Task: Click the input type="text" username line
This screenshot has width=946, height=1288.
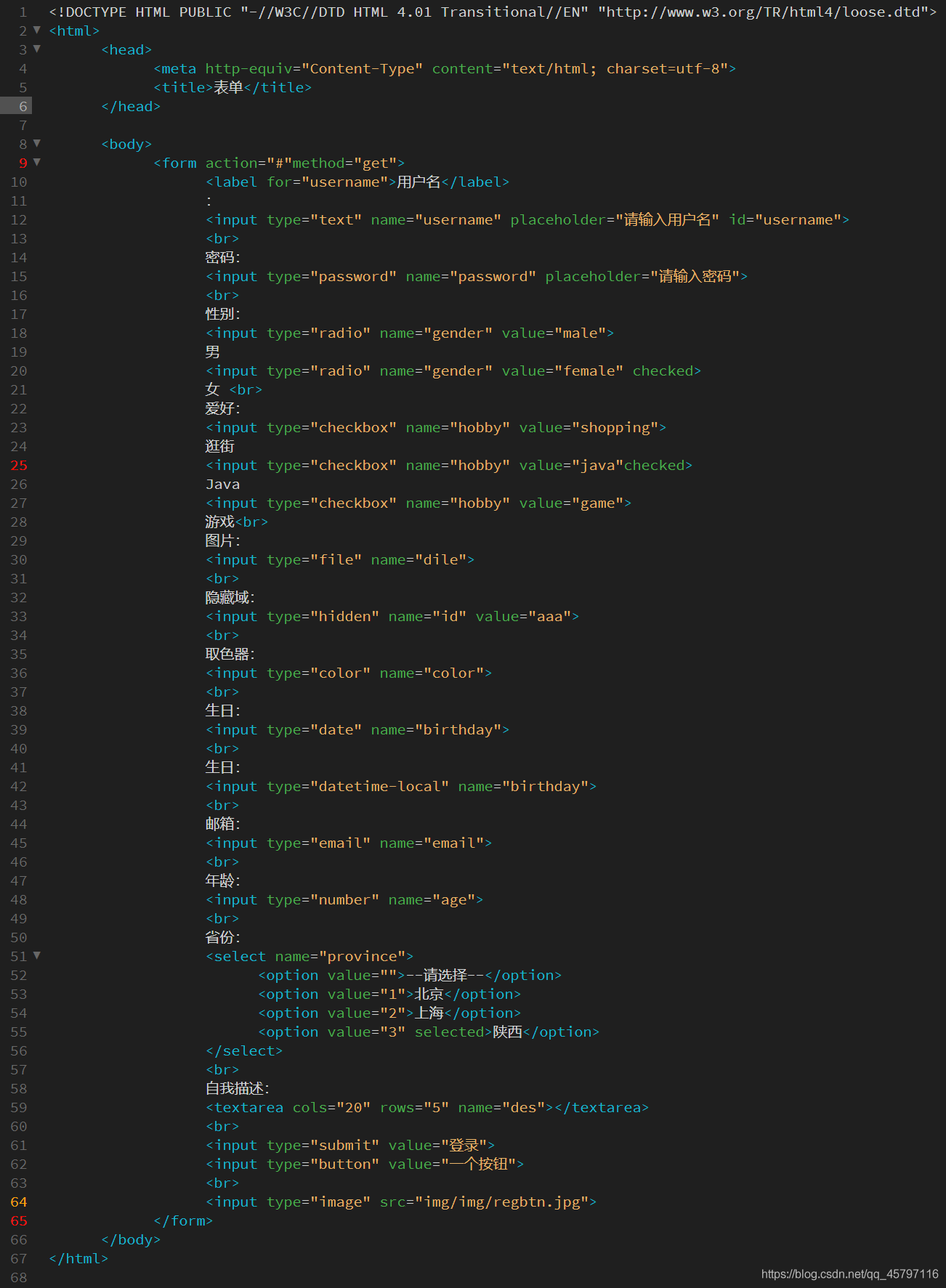Action: coord(527,219)
